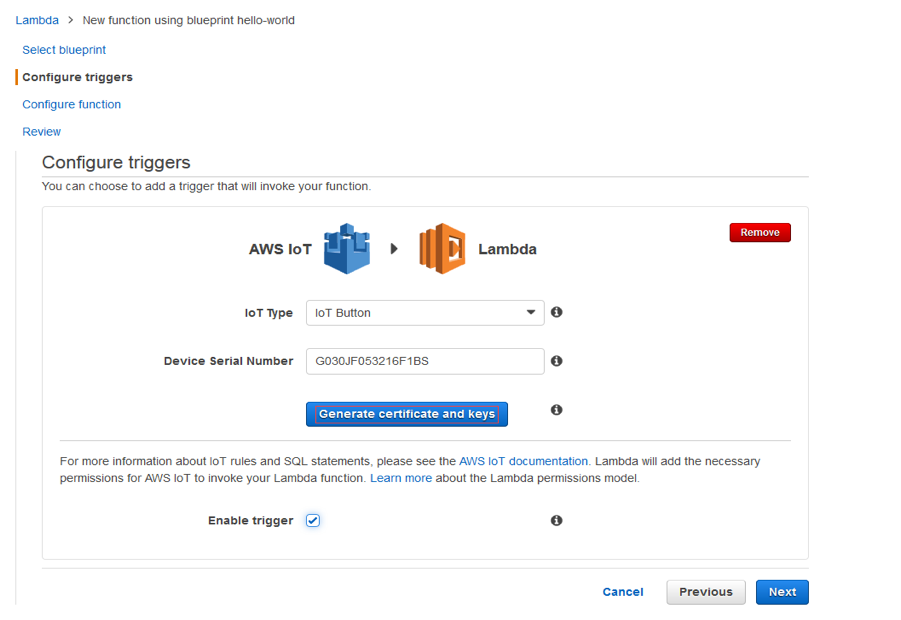Click the Device Serial Number input field
Image resolution: width=901 pixels, height=620 pixels.
pyautogui.click(x=424, y=361)
